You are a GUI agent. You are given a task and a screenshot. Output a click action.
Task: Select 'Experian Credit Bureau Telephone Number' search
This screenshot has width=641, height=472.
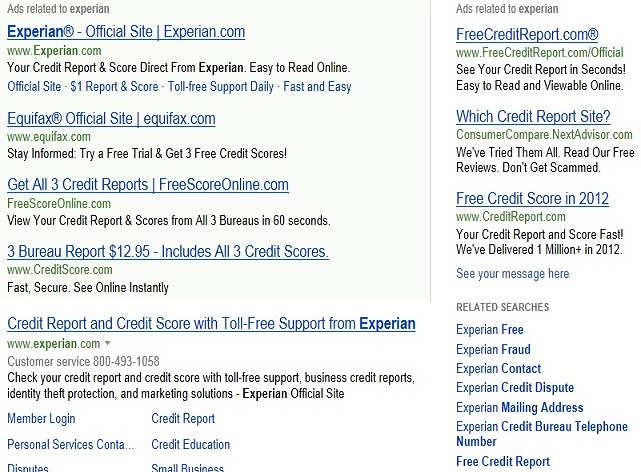(542, 434)
